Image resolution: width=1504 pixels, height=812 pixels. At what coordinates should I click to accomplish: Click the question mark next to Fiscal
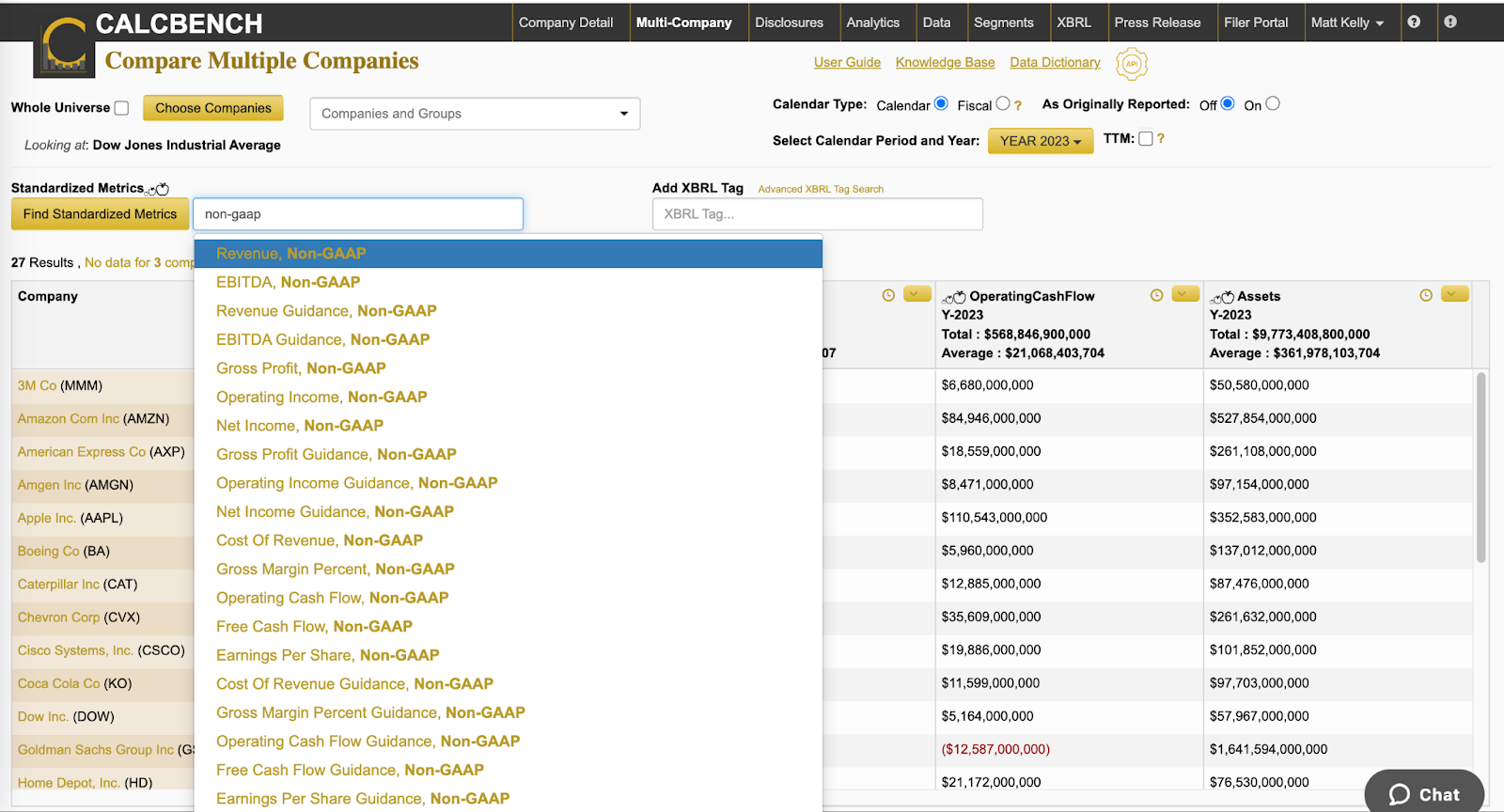1018,105
